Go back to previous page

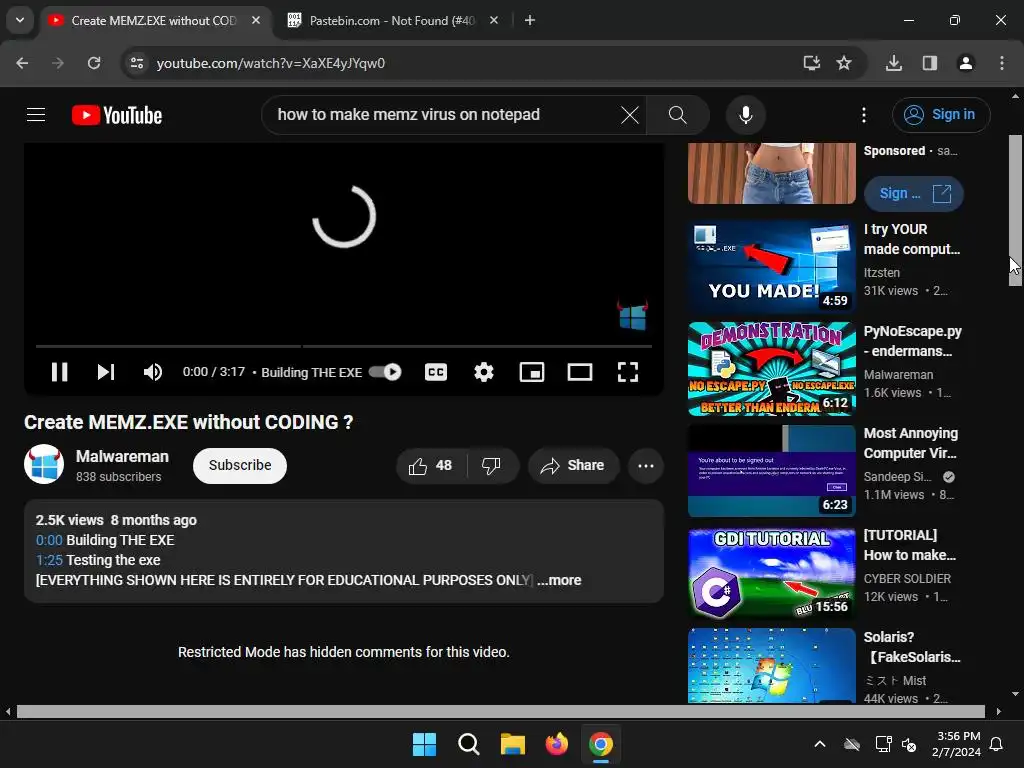pyautogui.click(x=22, y=63)
